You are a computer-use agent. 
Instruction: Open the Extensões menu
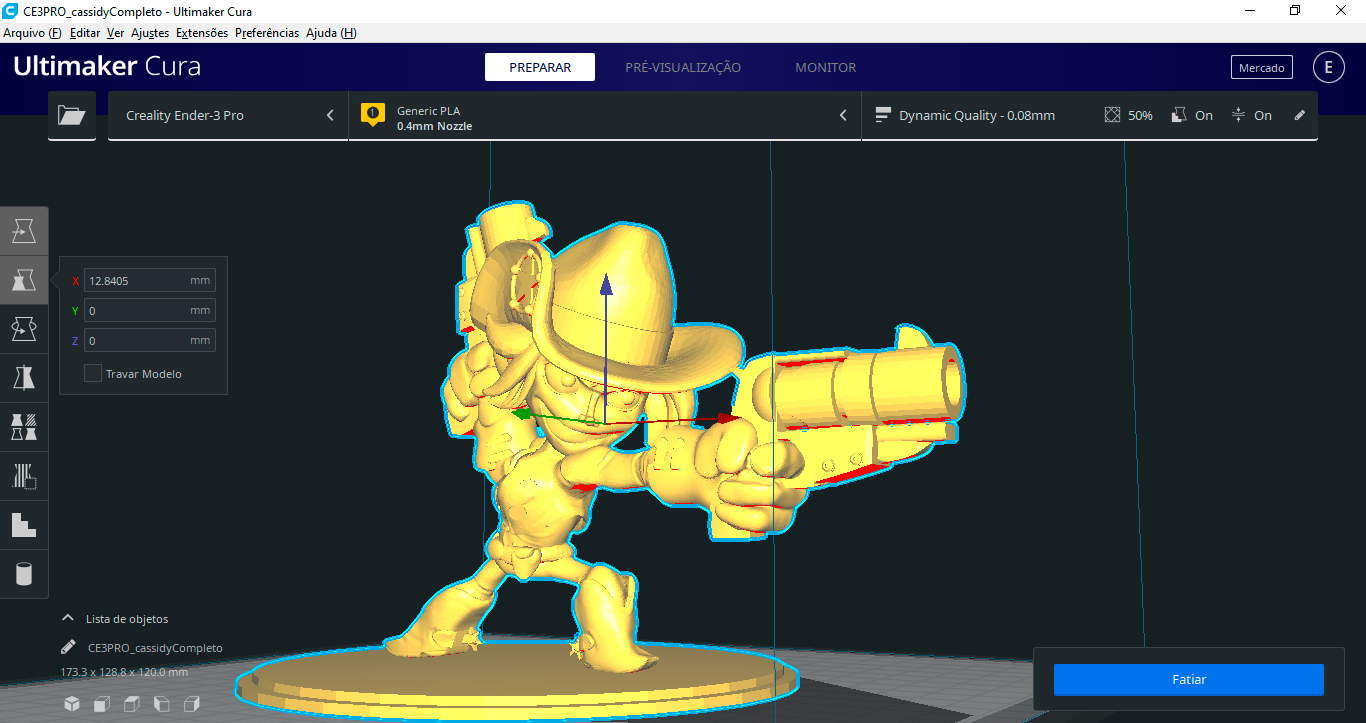point(202,33)
